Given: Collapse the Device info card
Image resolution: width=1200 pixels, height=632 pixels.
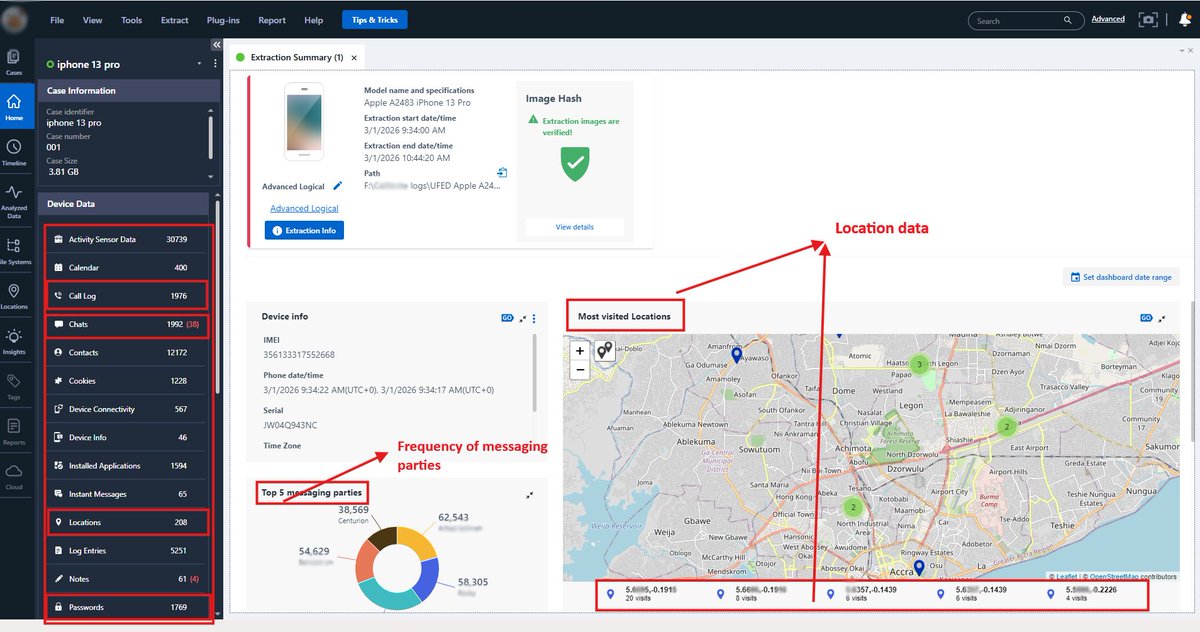Looking at the screenshot, I should pos(523,318).
